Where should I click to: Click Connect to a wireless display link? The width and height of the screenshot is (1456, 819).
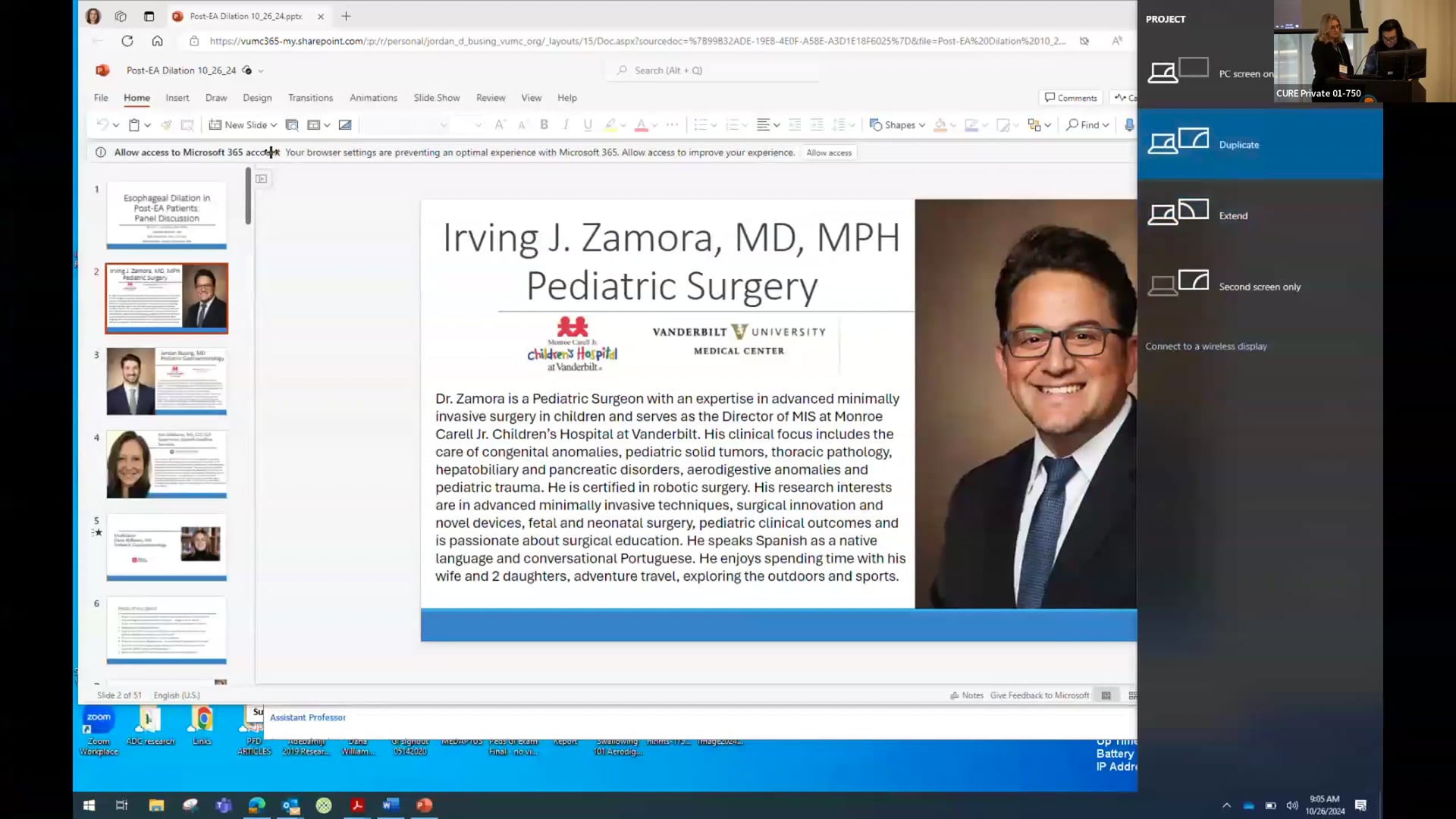tap(1206, 346)
